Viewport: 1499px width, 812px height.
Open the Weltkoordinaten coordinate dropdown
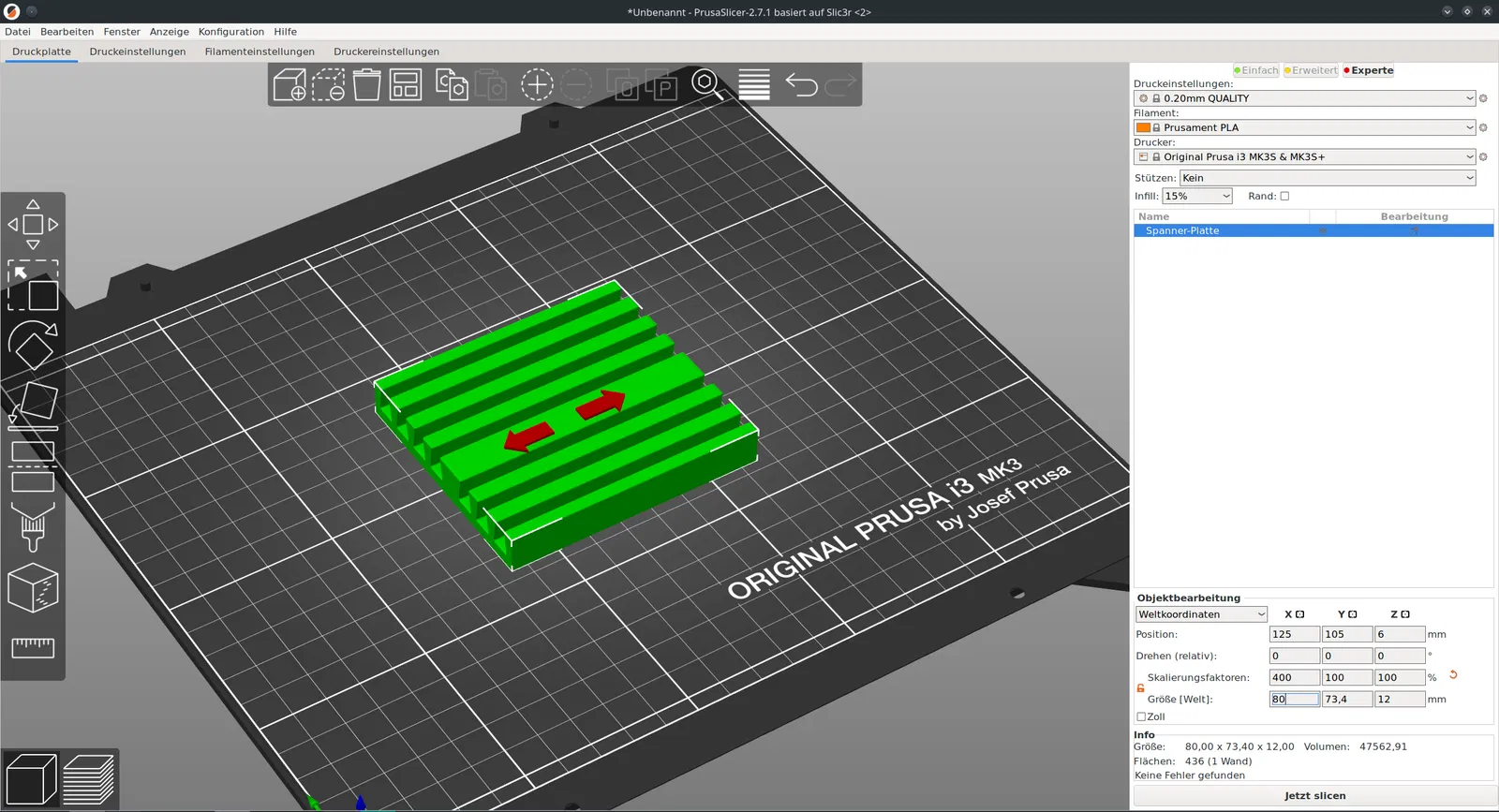click(x=1201, y=614)
